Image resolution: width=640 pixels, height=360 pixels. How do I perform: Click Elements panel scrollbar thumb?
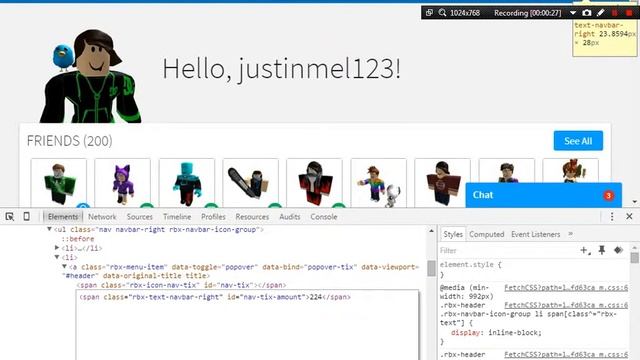coord(431,268)
